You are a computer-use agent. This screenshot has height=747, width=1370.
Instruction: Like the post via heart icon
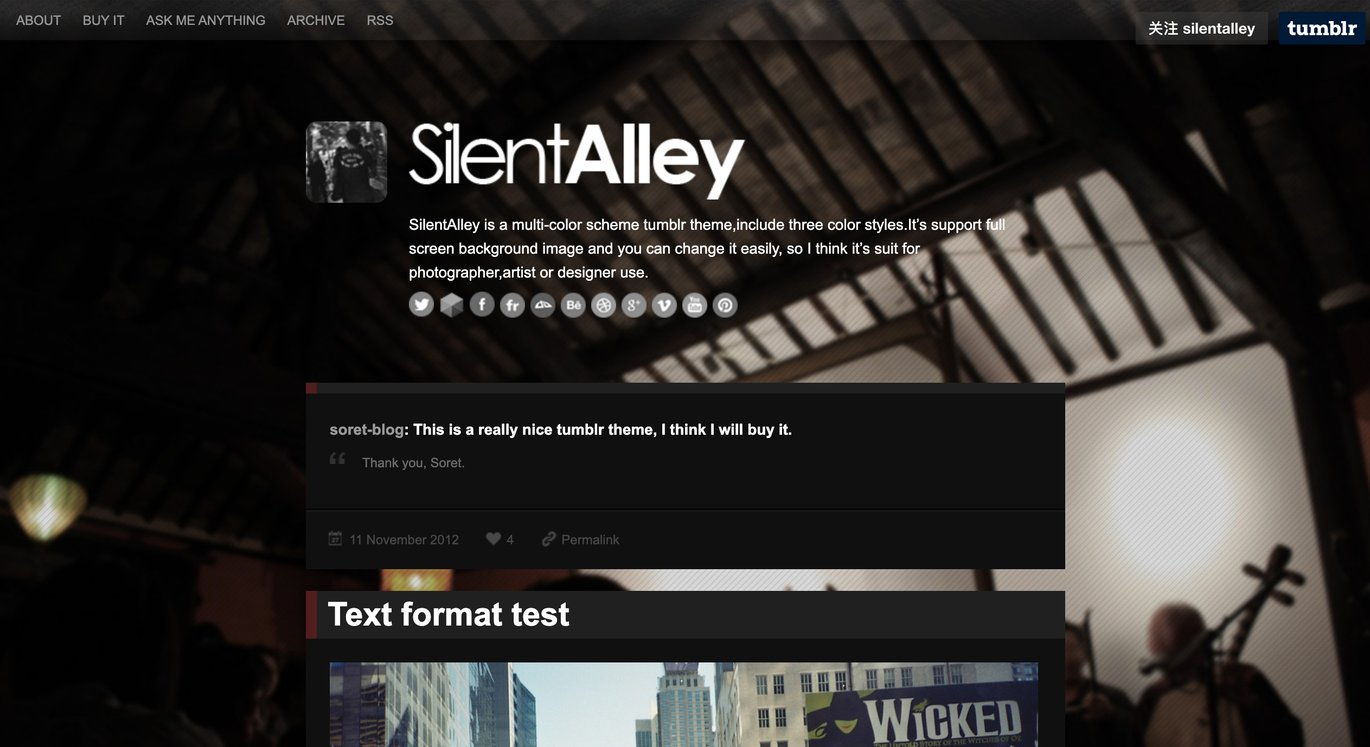pyautogui.click(x=493, y=539)
